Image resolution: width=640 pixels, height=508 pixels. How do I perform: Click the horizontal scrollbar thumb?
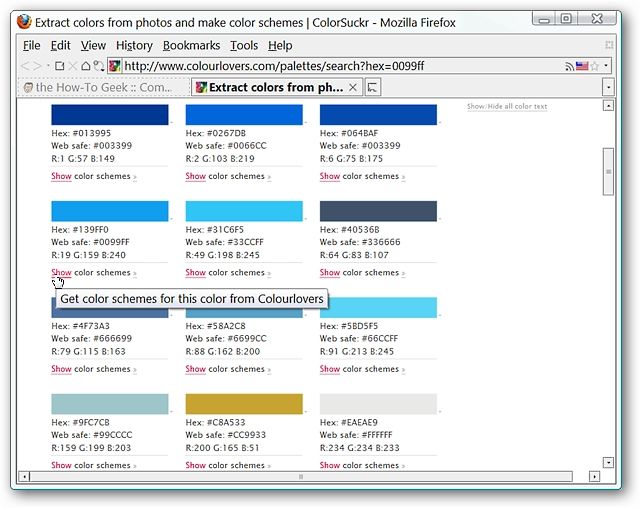tap(301, 476)
